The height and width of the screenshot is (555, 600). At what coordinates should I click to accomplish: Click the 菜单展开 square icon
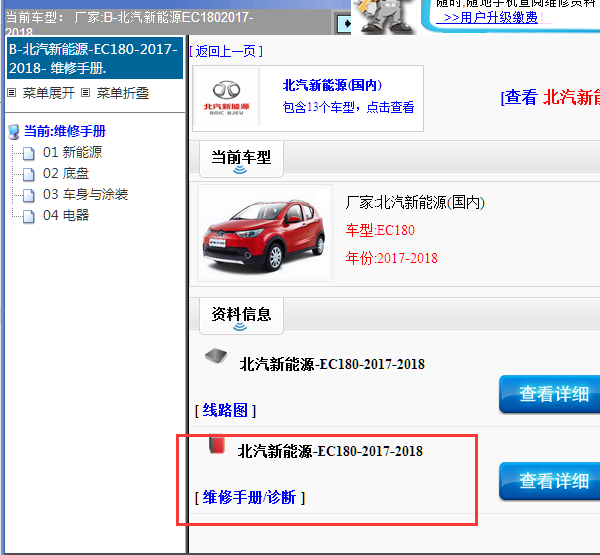12,93
